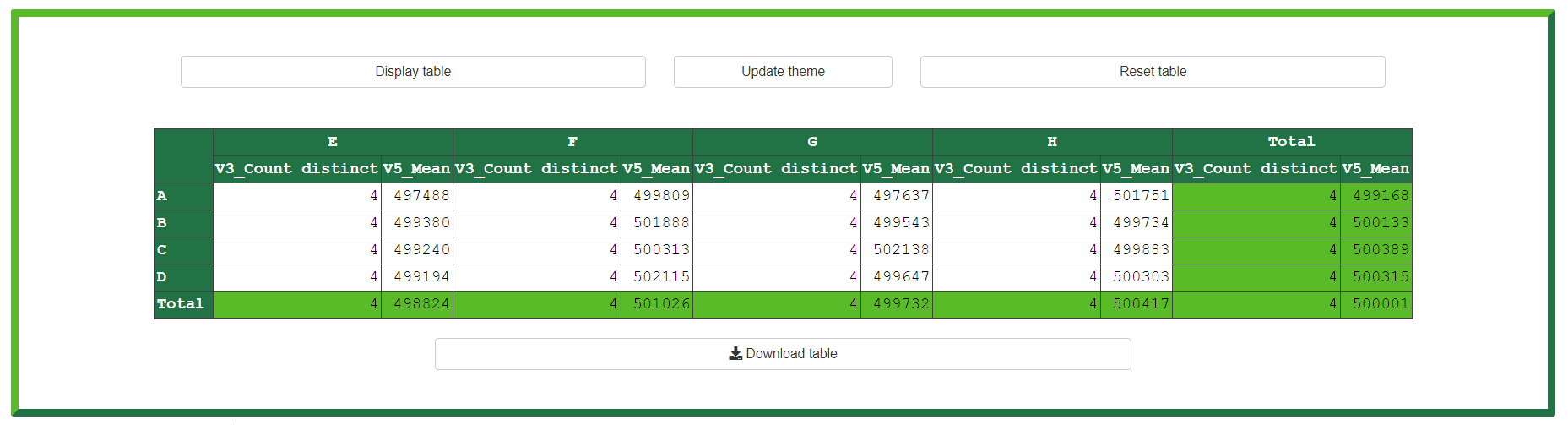Select the E column group header
This screenshot has width=1568, height=425.
(x=333, y=142)
